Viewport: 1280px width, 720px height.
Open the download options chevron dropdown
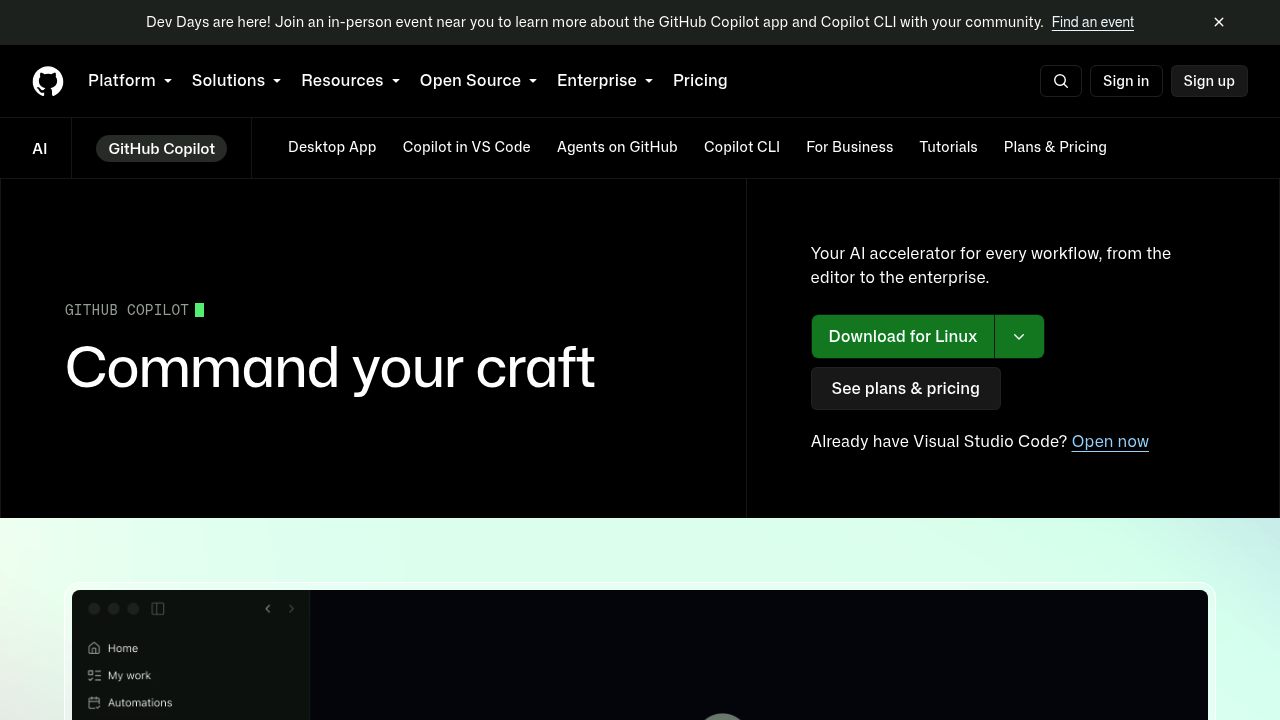tap(1019, 336)
